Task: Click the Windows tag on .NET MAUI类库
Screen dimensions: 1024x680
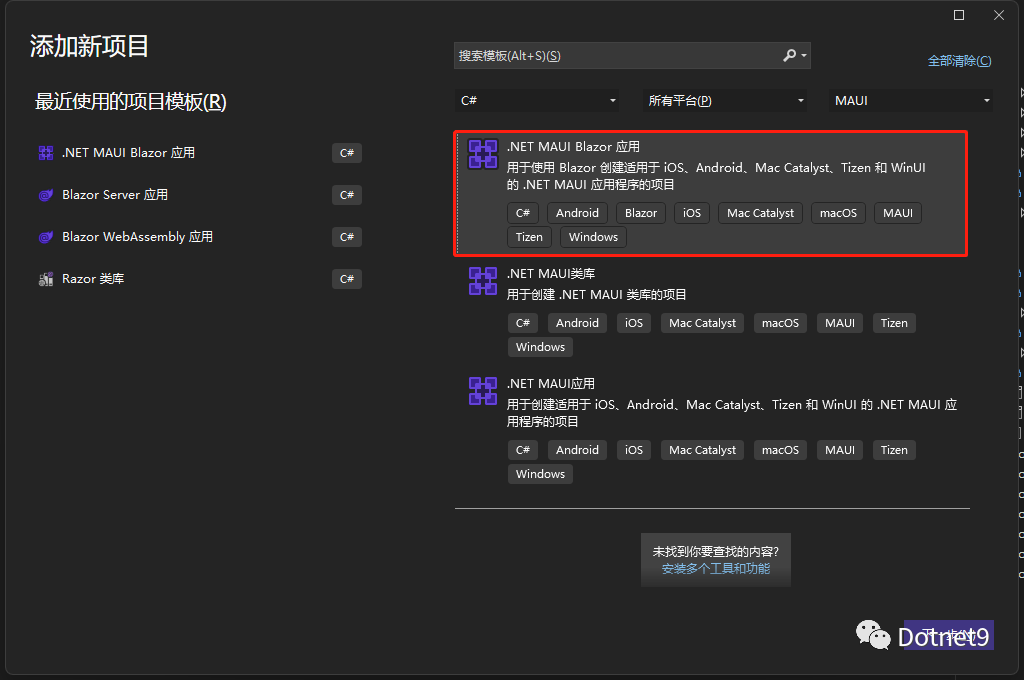Action: click(x=540, y=347)
